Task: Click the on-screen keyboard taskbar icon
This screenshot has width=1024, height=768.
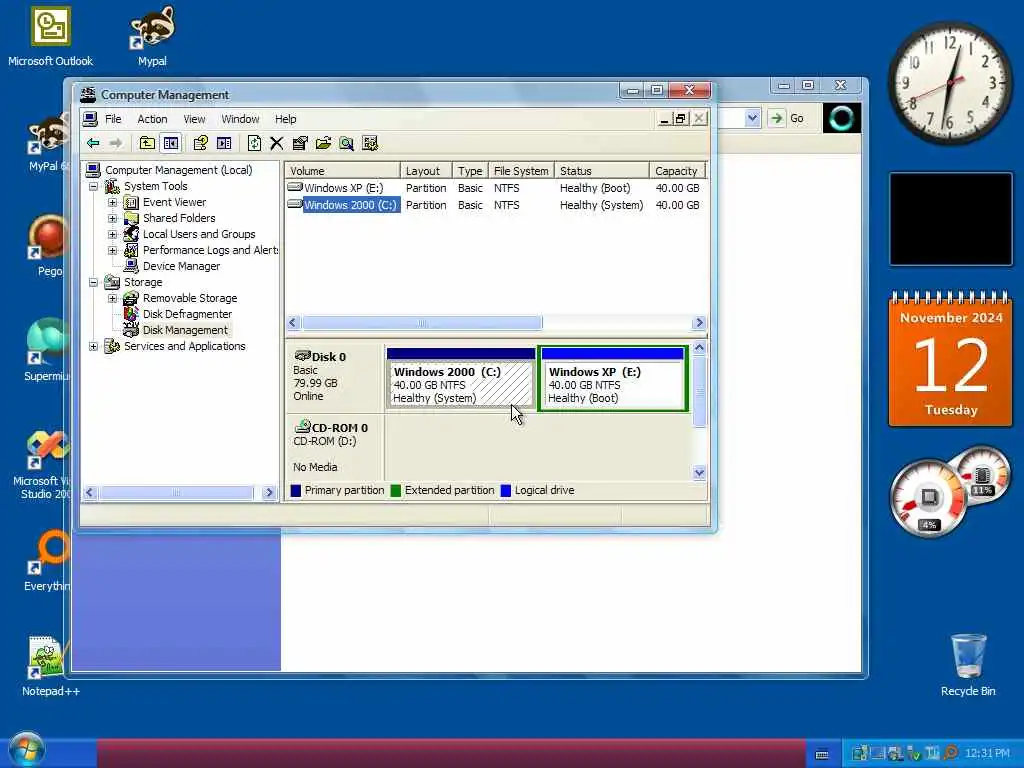Action: coord(822,754)
